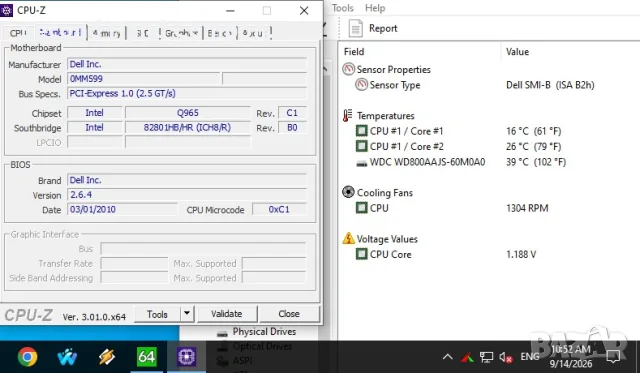Click the 1304 RPM fan value
The width and height of the screenshot is (640, 373).
pyautogui.click(x=527, y=208)
